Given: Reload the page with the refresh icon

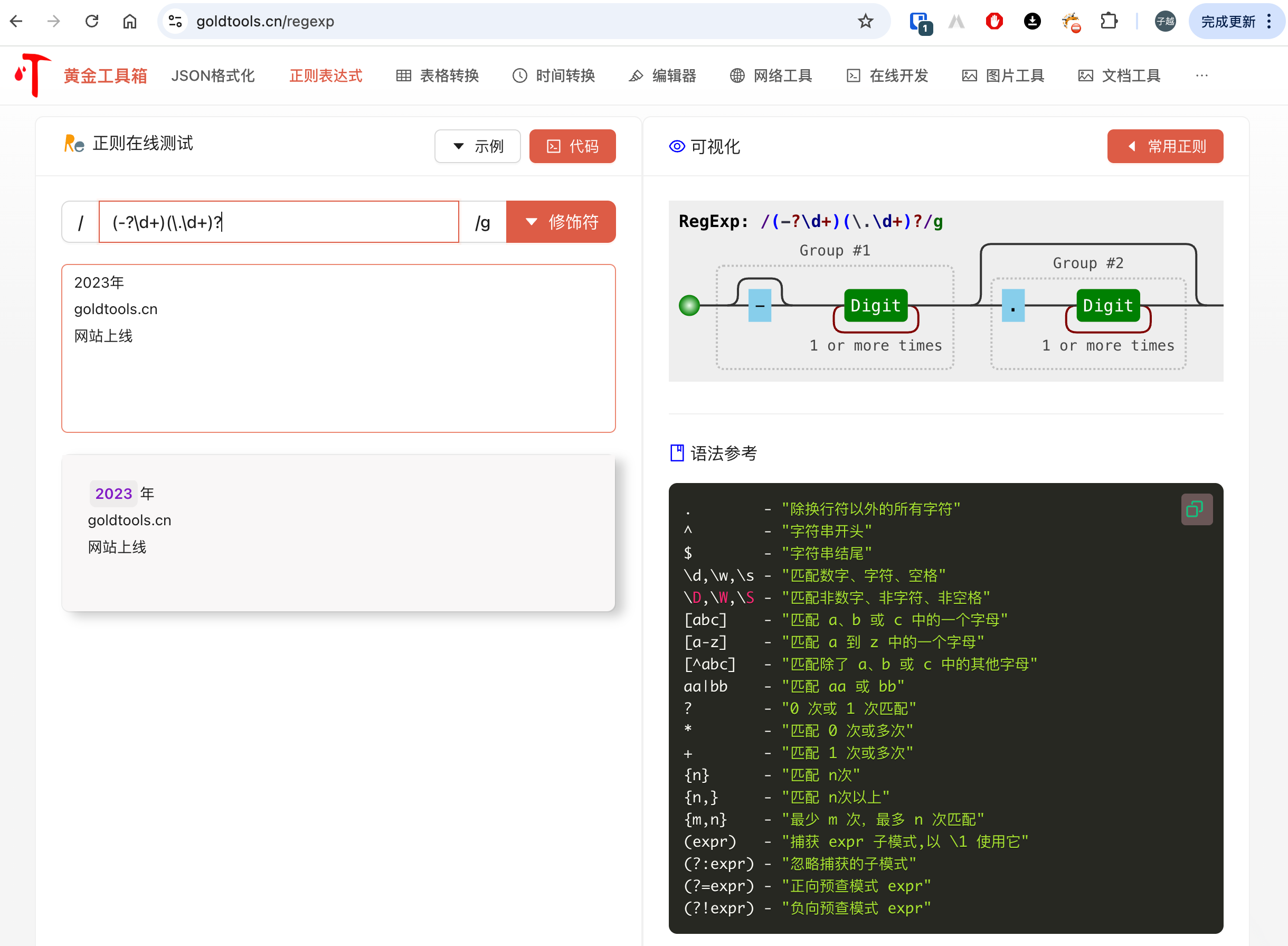Looking at the screenshot, I should 92,21.
